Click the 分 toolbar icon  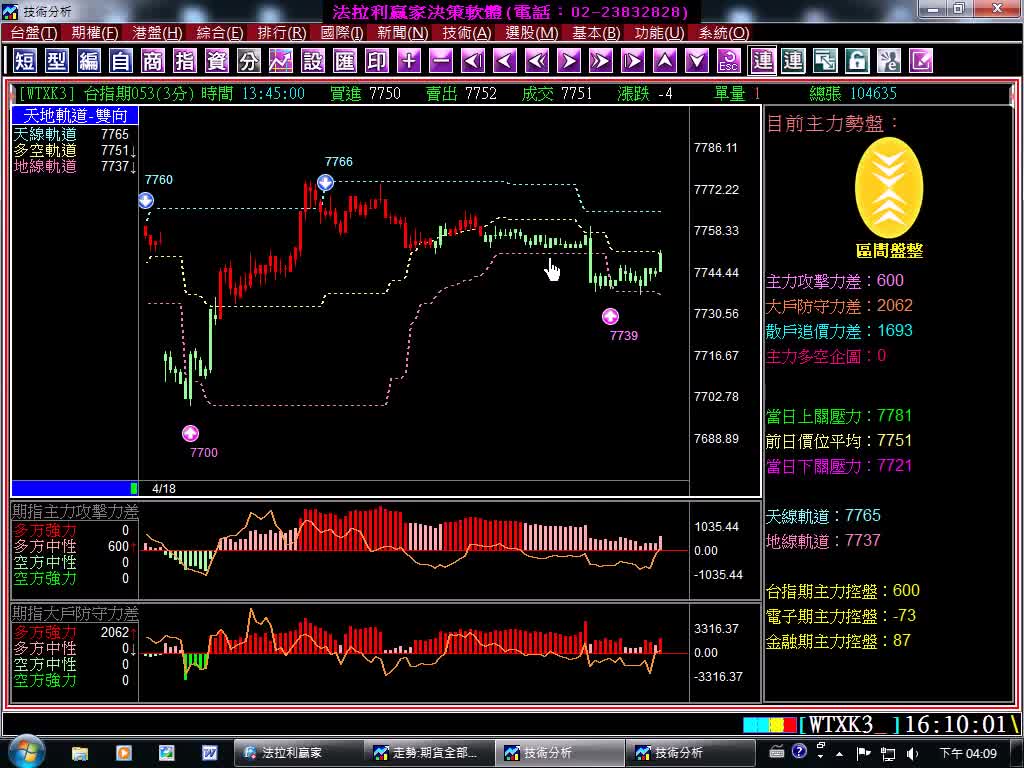[x=249, y=61]
